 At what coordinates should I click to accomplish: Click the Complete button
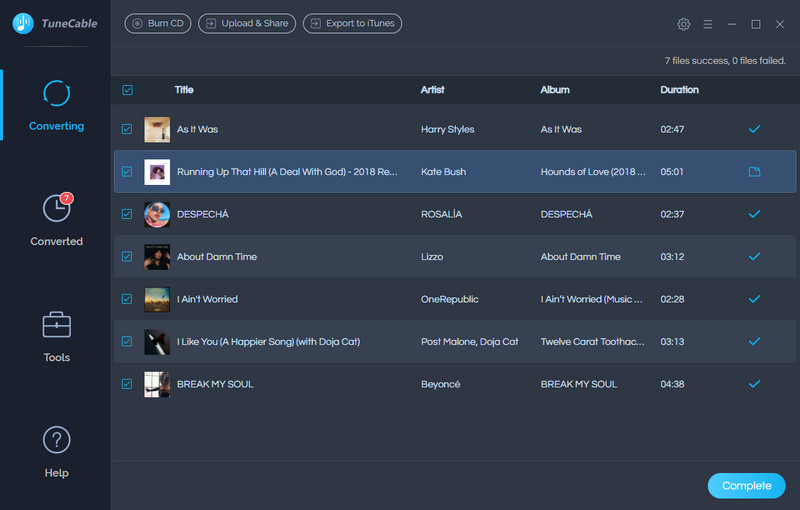[x=746, y=486]
